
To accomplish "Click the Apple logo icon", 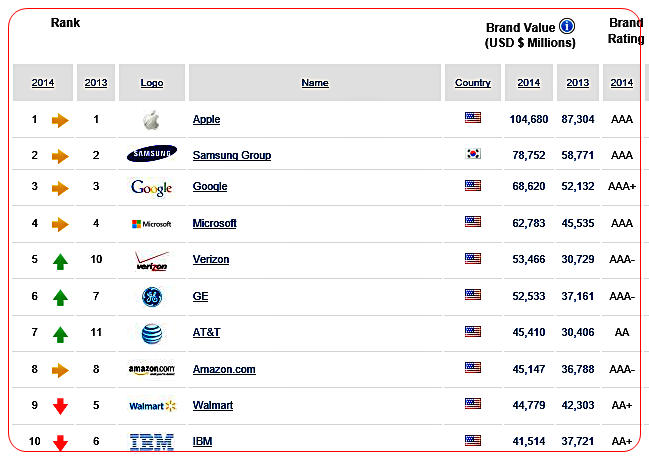I will tap(151, 120).
